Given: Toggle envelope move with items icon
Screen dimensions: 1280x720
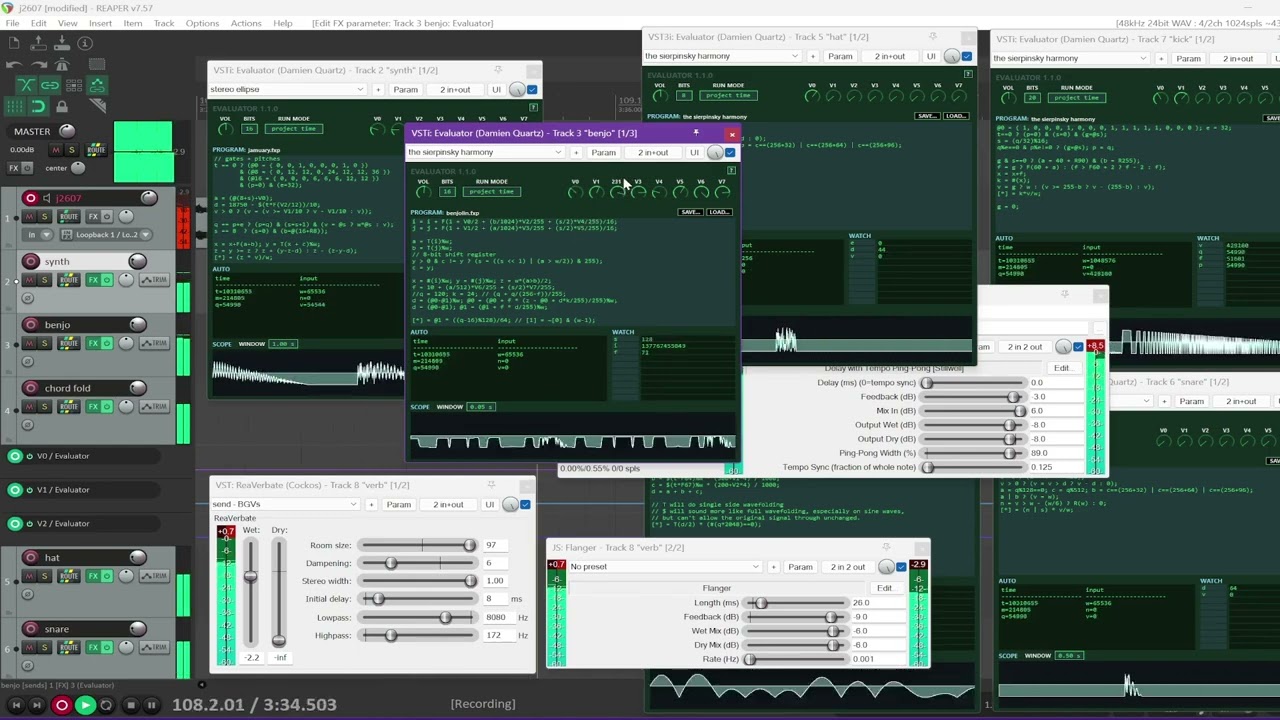Looking at the screenshot, I should pos(97,86).
